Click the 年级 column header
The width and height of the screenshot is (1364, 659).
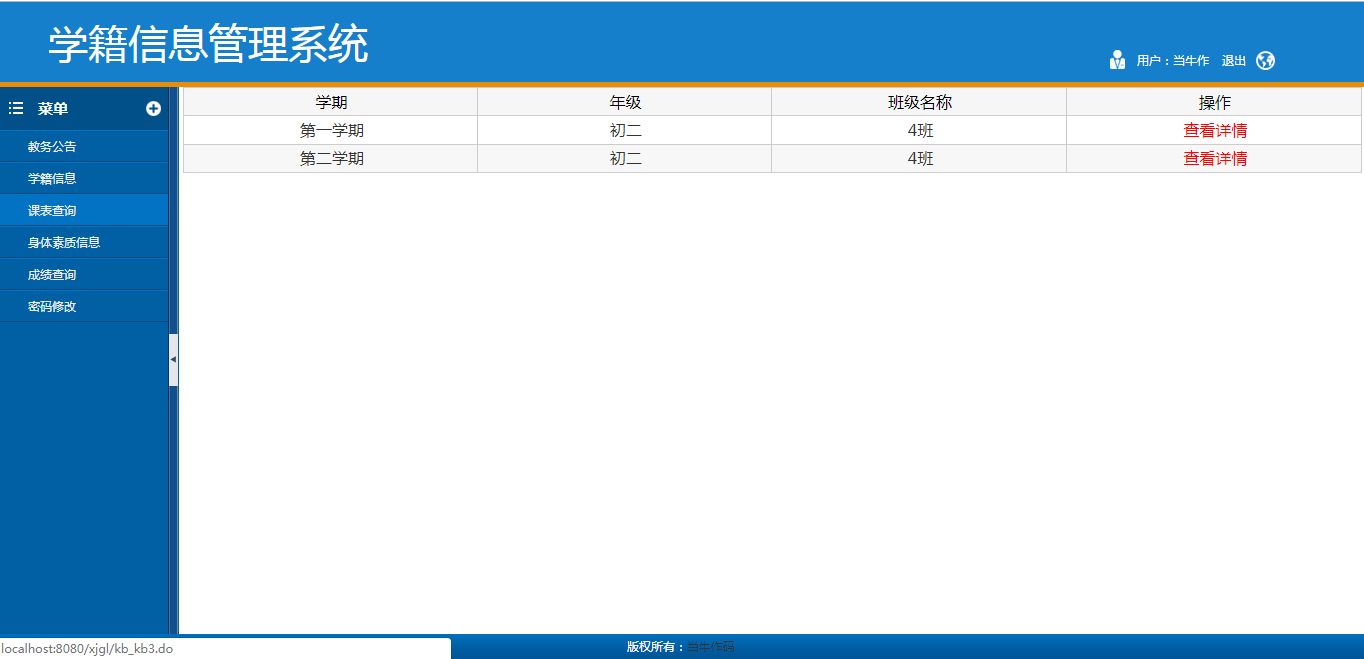(x=625, y=102)
